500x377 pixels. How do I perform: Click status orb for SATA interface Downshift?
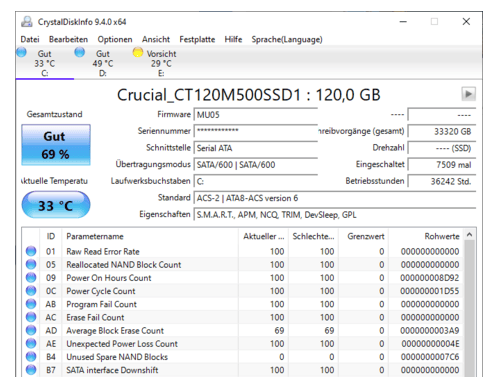[31, 370]
